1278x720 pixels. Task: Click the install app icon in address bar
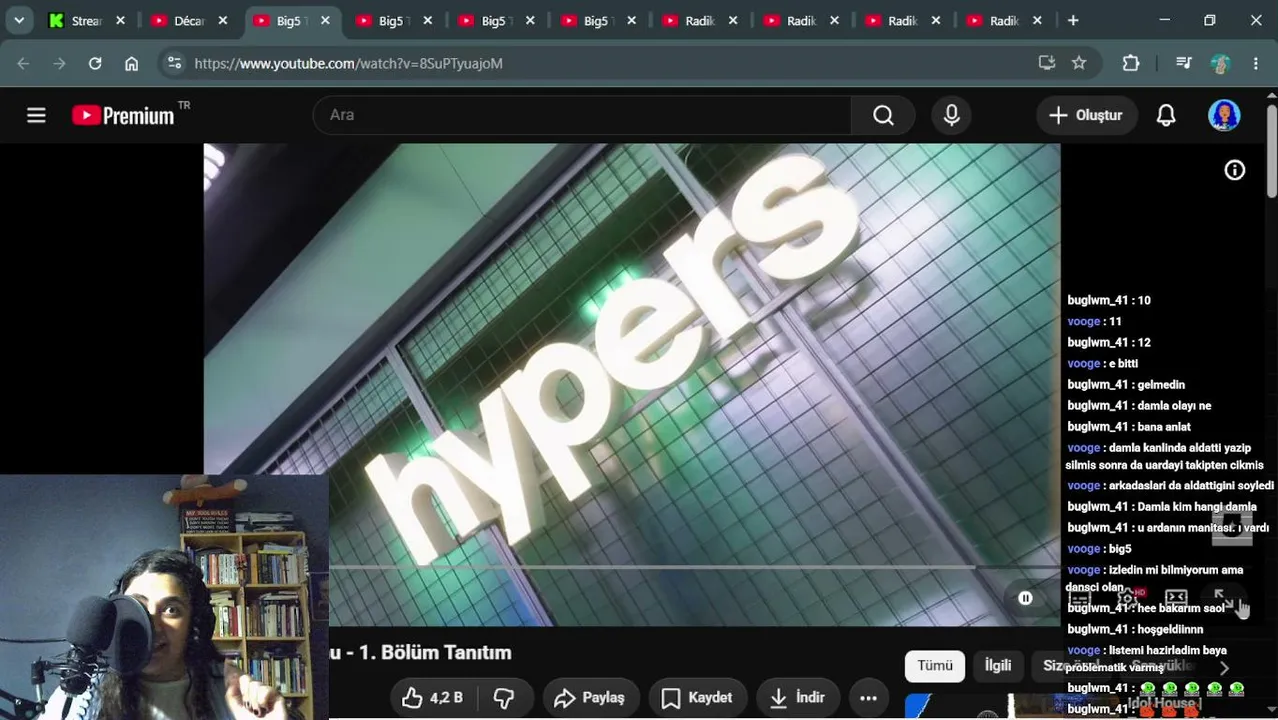(1047, 63)
